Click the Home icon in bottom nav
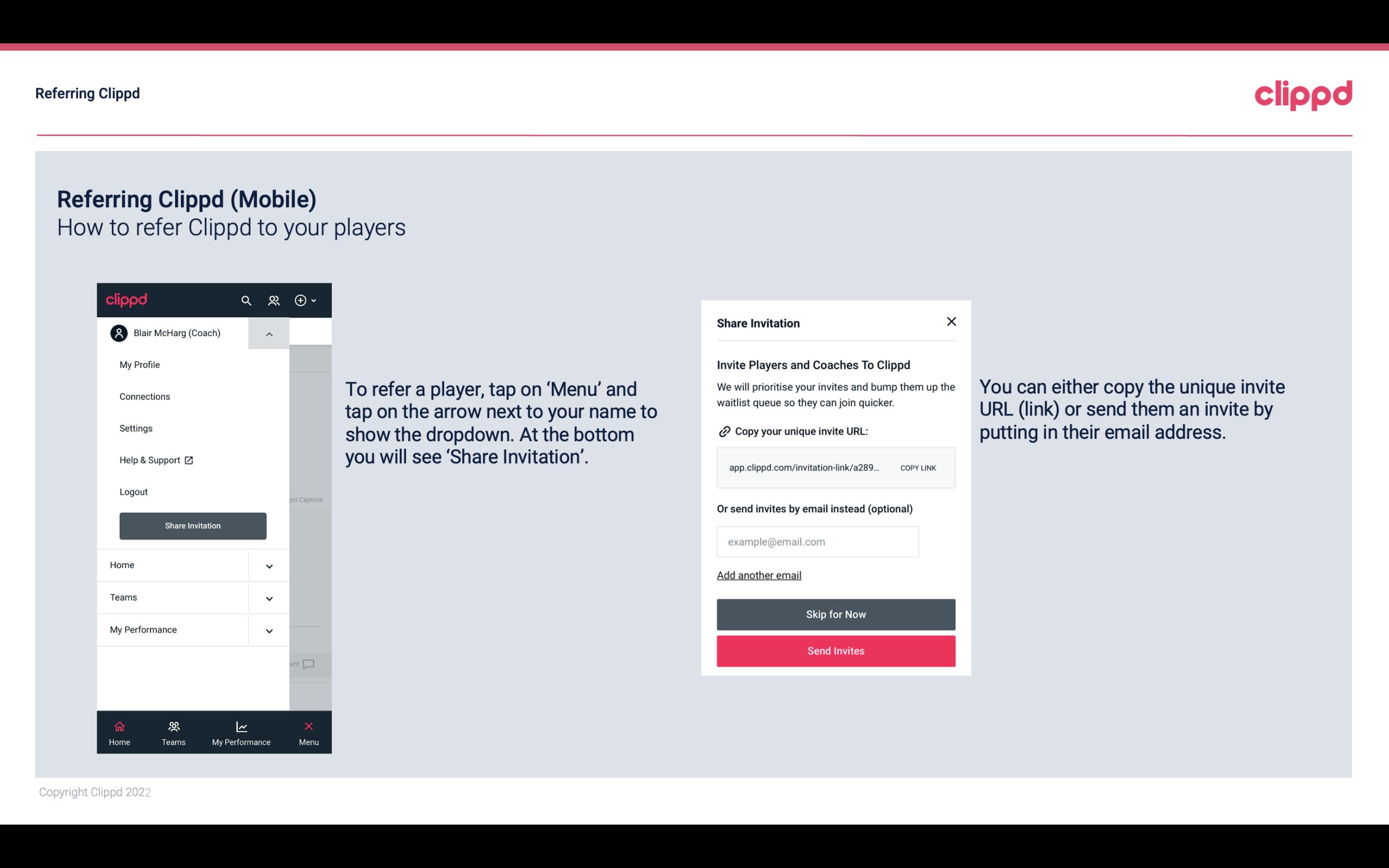This screenshot has width=1389, height=868. (x=118, y=726)
